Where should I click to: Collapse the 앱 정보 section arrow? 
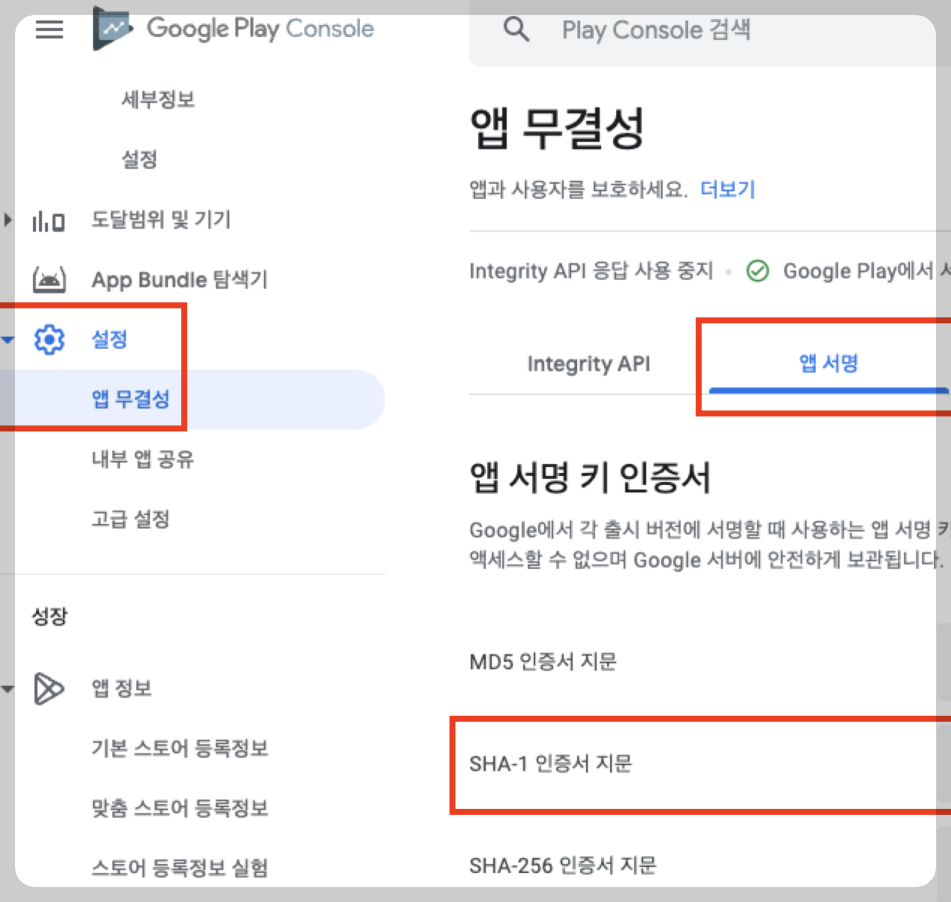pos(7,689)
